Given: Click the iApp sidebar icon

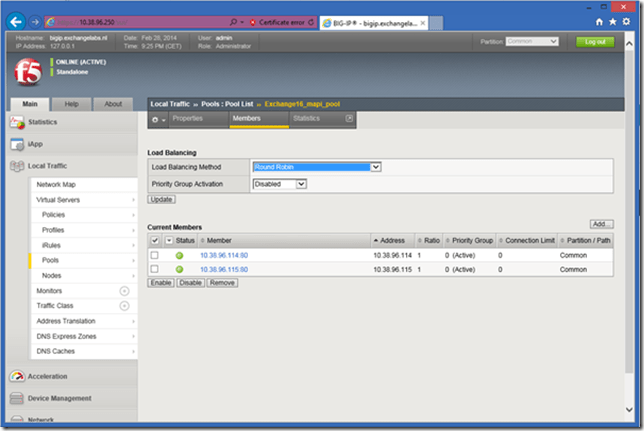Looking at the screenshot, I should click(x=17, y=144).
